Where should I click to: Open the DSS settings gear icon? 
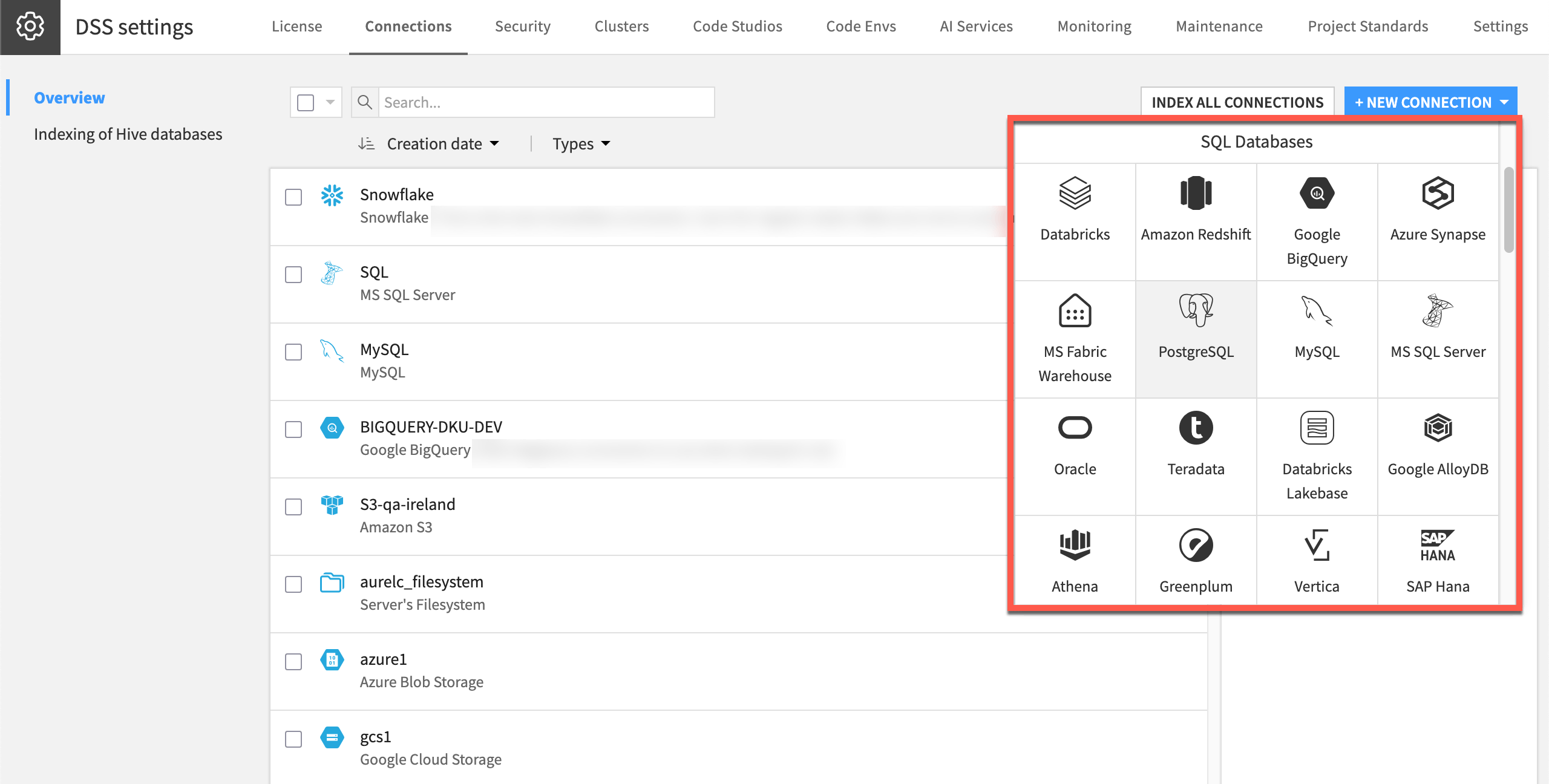click(x=30, y=27)
